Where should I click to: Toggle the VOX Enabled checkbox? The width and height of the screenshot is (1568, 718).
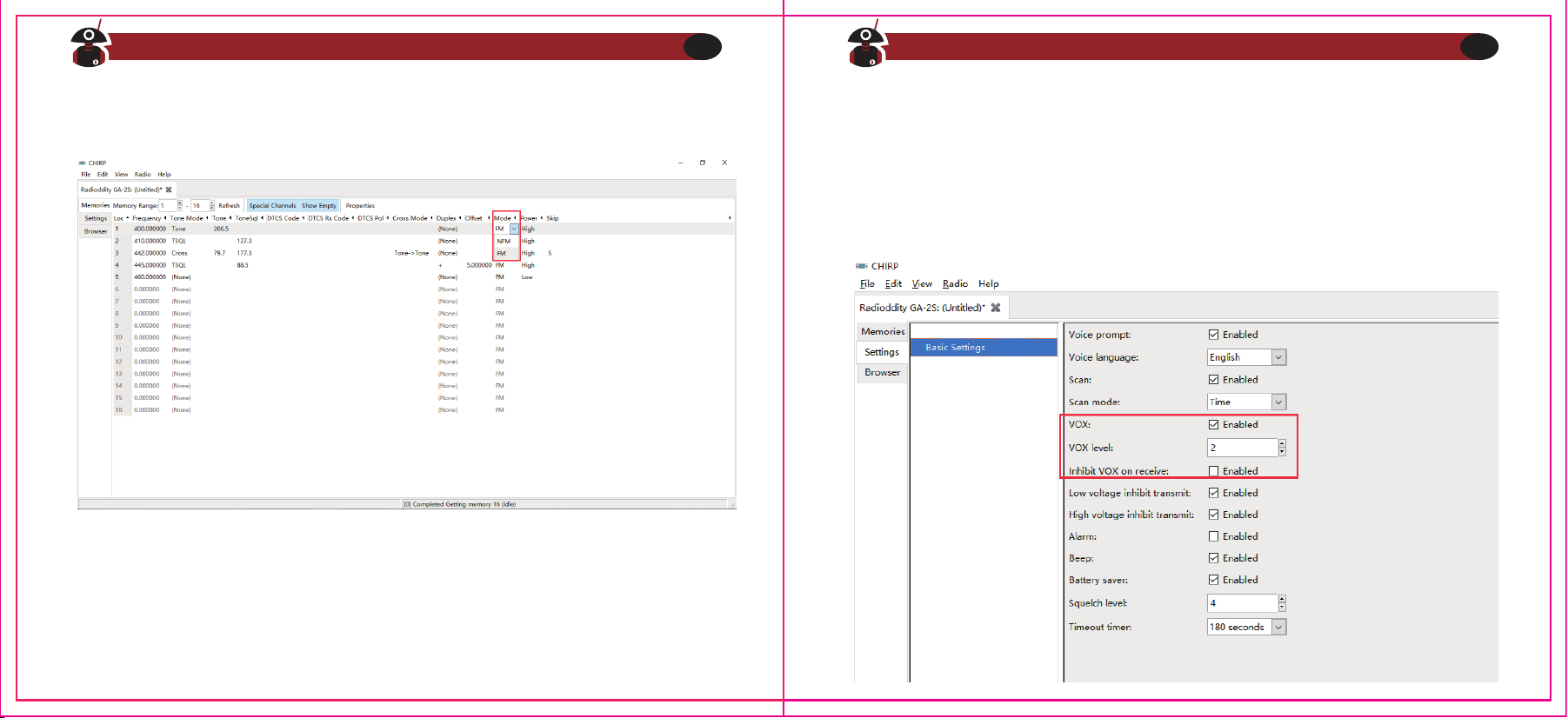tap(1213, 425)
